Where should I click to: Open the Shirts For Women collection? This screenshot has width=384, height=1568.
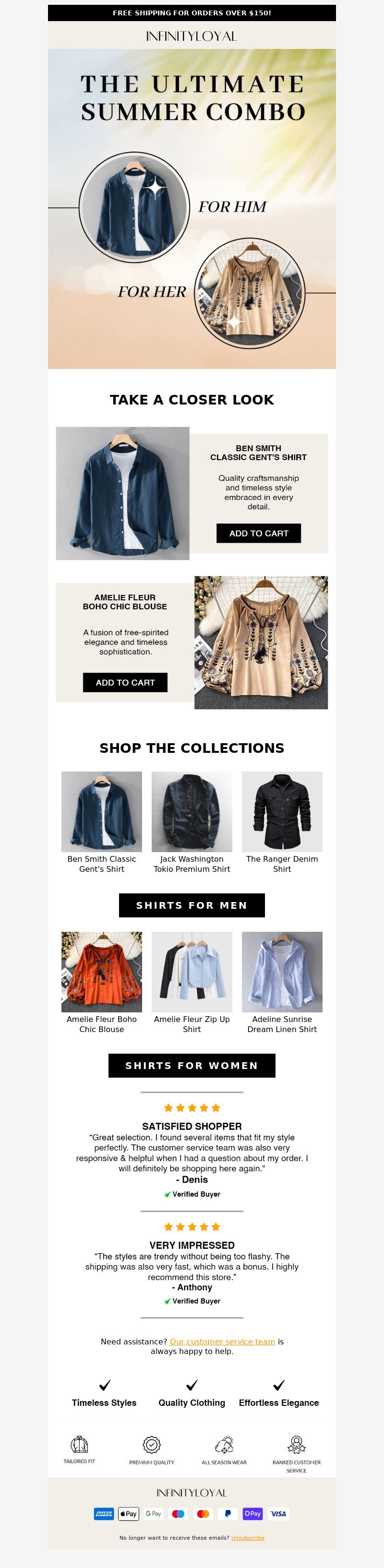pos(192,1065)
